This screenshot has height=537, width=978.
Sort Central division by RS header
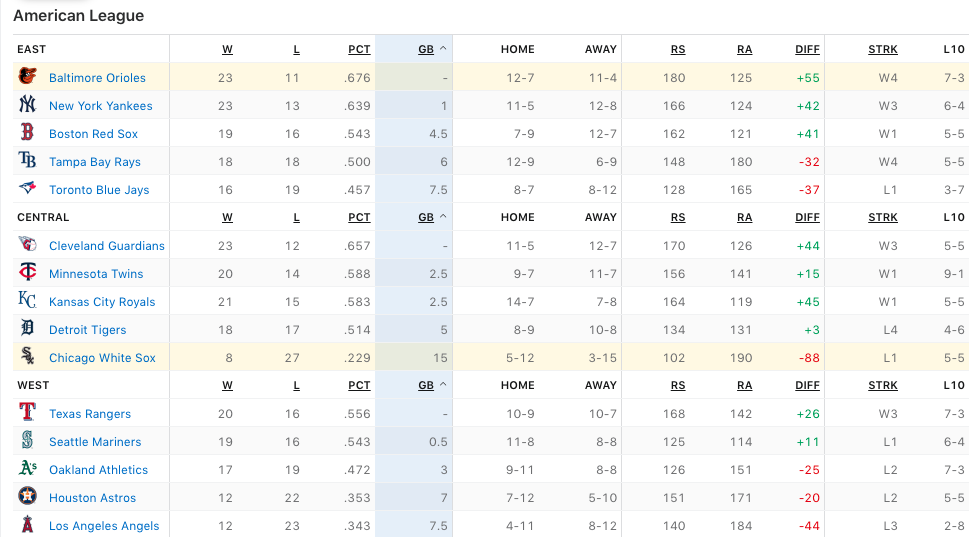(678, 217)
